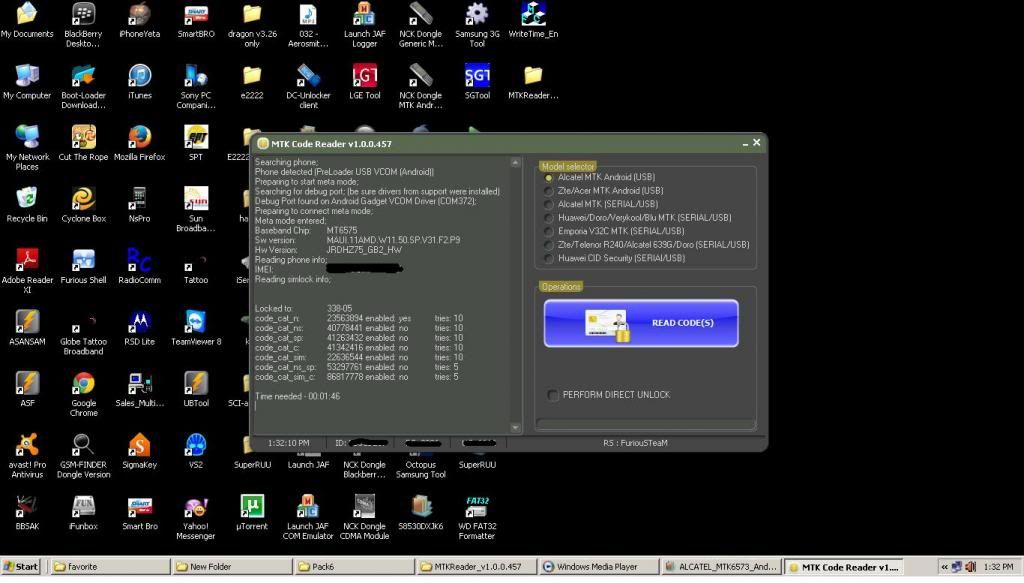
Task: Select Zte/Acer MTK Android (USB) model
Action: point(549,191)
